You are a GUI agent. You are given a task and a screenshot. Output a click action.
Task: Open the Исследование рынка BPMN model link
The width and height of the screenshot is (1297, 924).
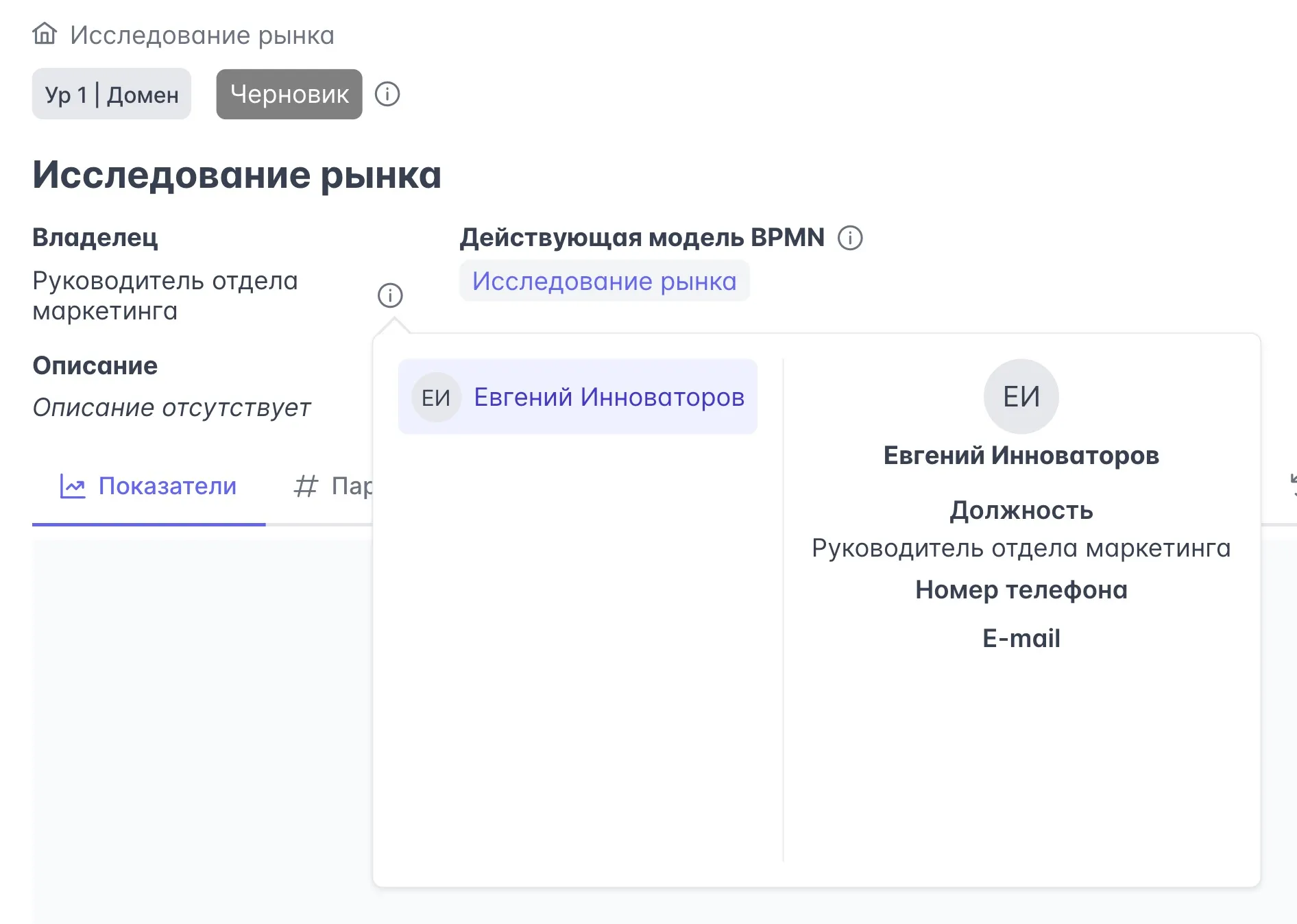click(x=605, y=281)
